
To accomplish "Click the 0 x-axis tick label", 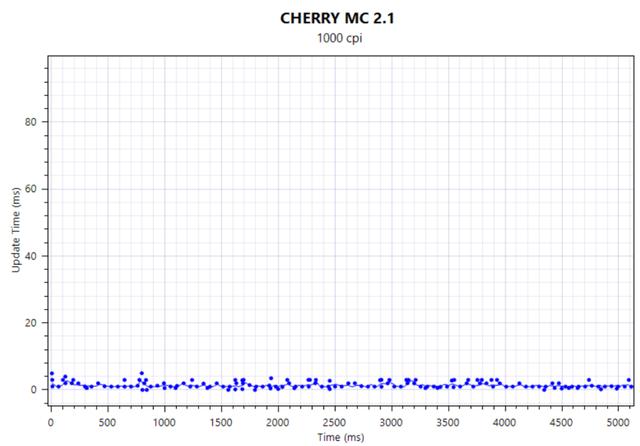I will point(51,422).
